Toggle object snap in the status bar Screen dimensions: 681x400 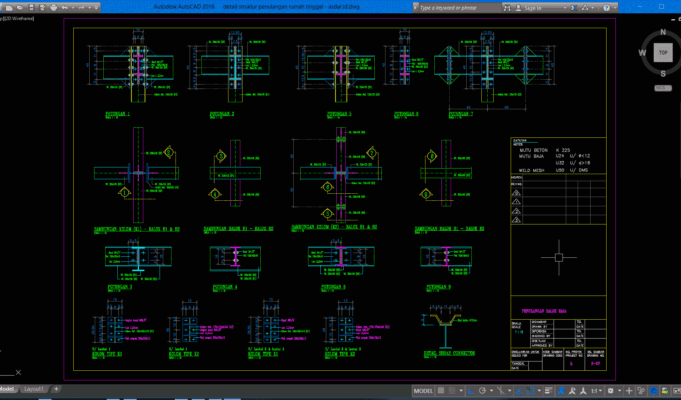tap(531, 391)
